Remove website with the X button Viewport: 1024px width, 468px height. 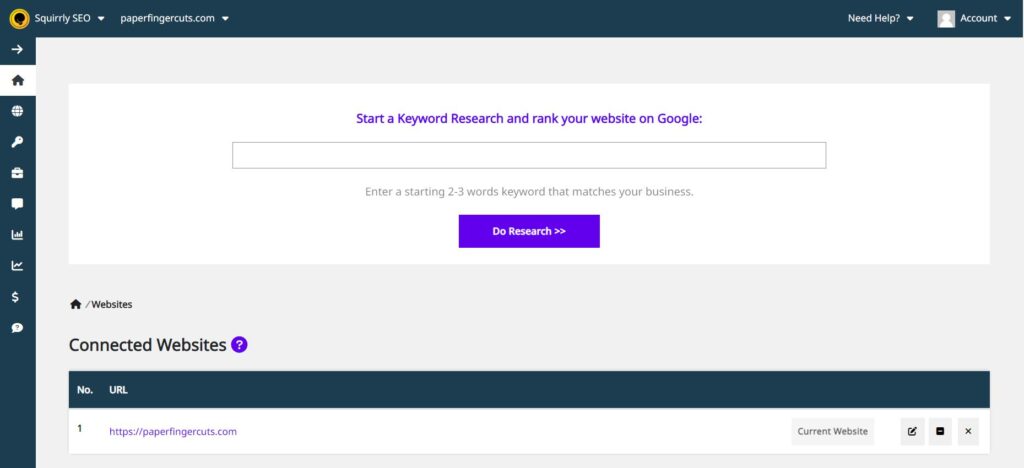(968, 431)
